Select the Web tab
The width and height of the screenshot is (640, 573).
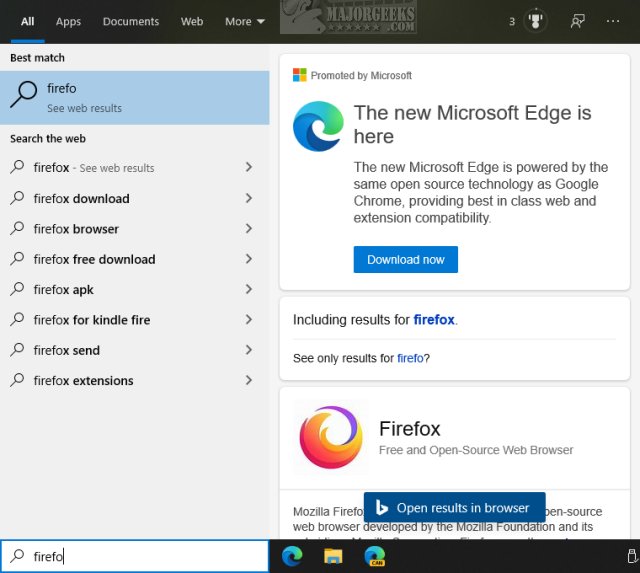pos(192,21)
